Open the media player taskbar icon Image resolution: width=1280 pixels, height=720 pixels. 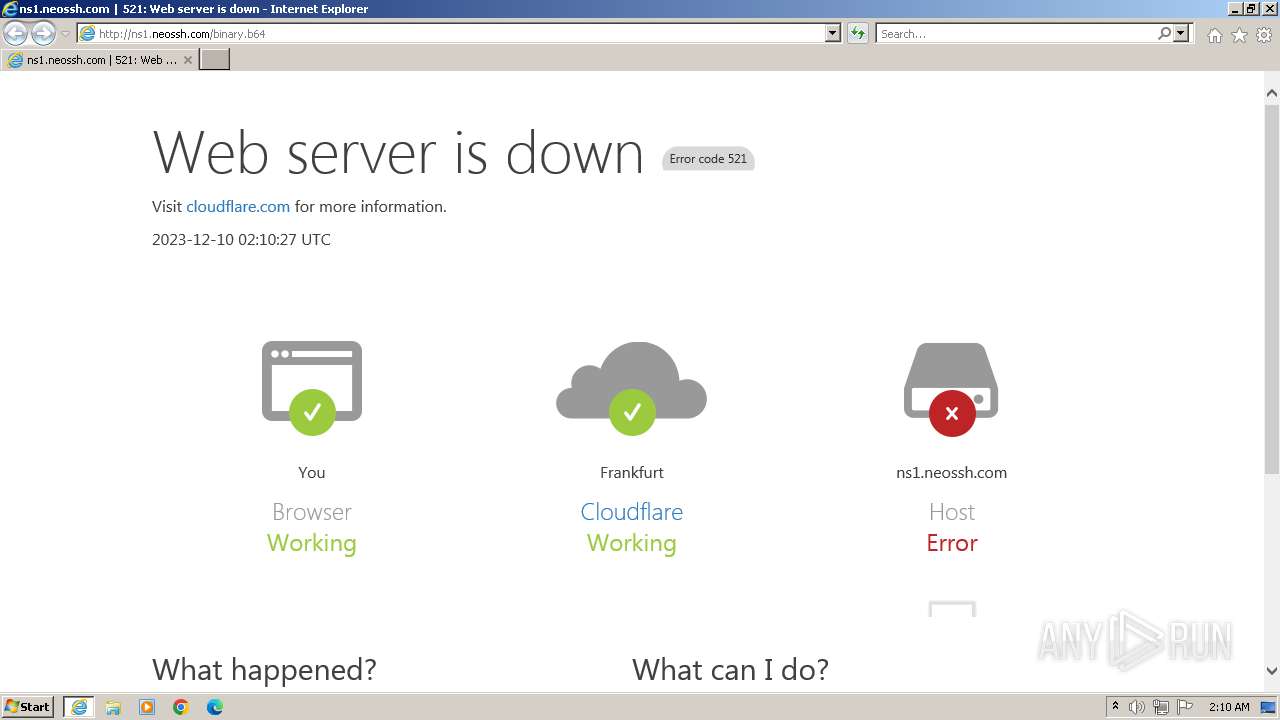point(147,707)
